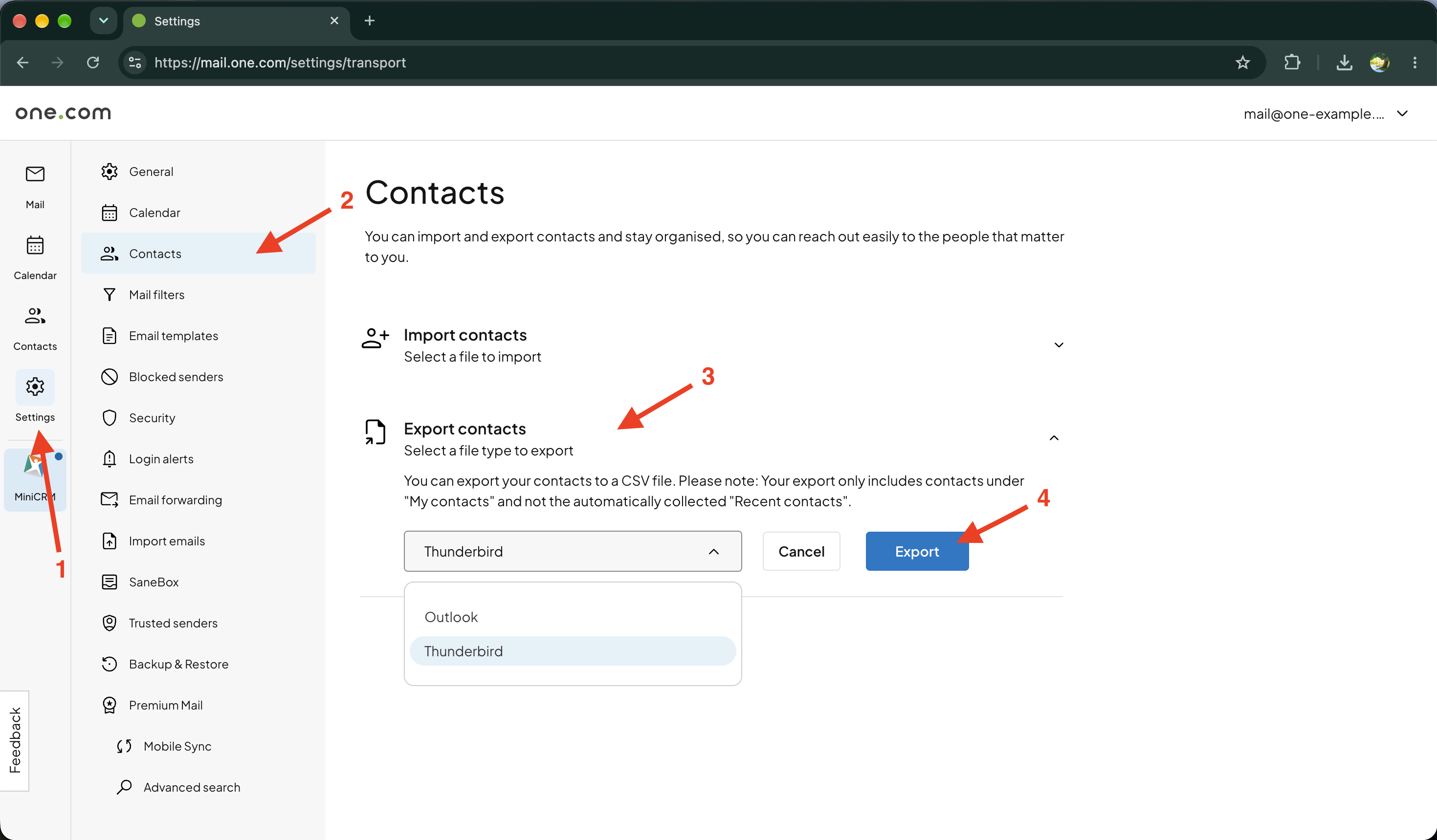Image resolution: width=1437 pixels, height=840 pixels.
Task: Click the Mobile Sync icon
Action: [x=124, y=746]
